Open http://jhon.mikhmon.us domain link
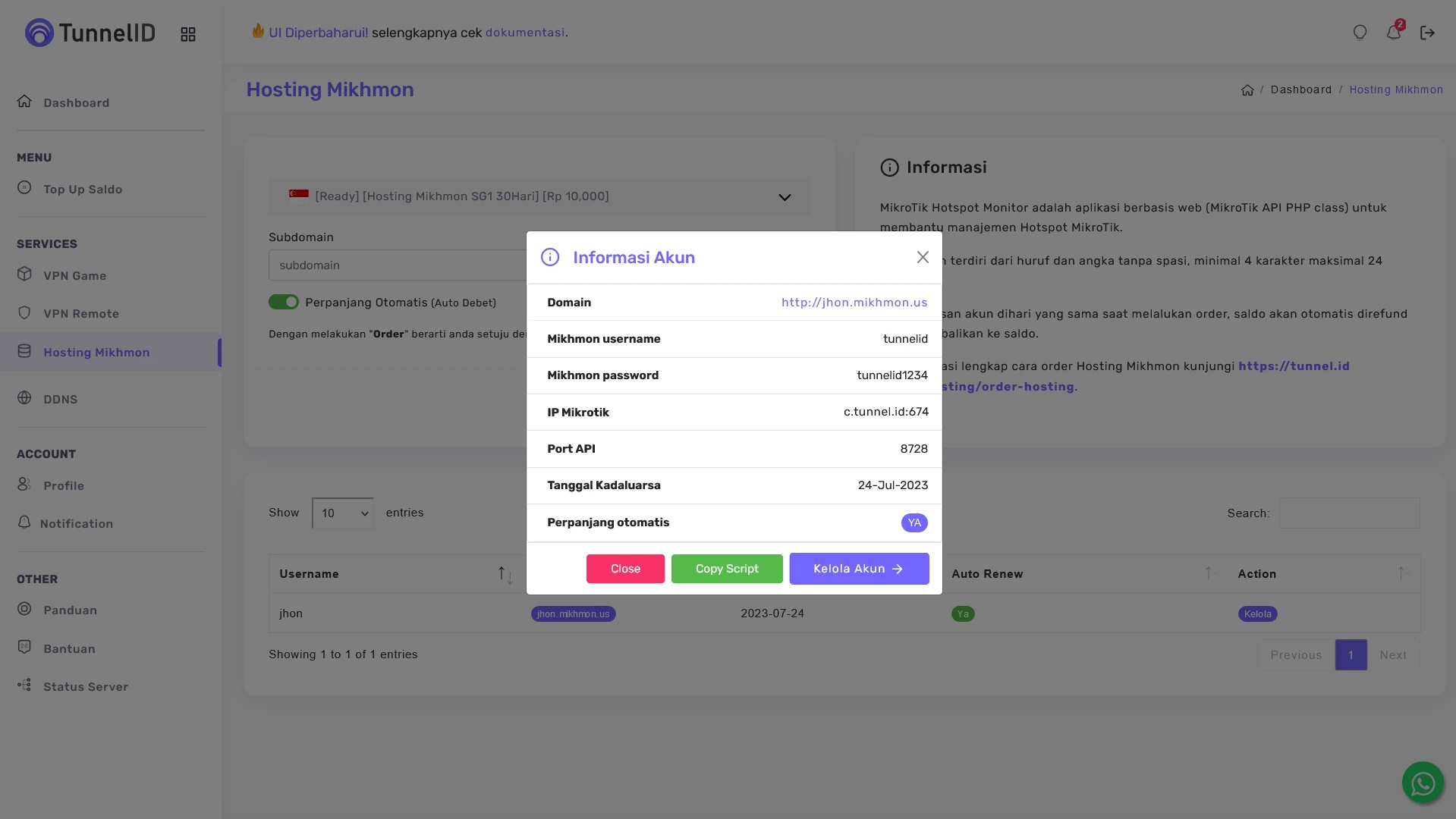The width and height of the screenshot is (1456, 819). tap(854, 303)
